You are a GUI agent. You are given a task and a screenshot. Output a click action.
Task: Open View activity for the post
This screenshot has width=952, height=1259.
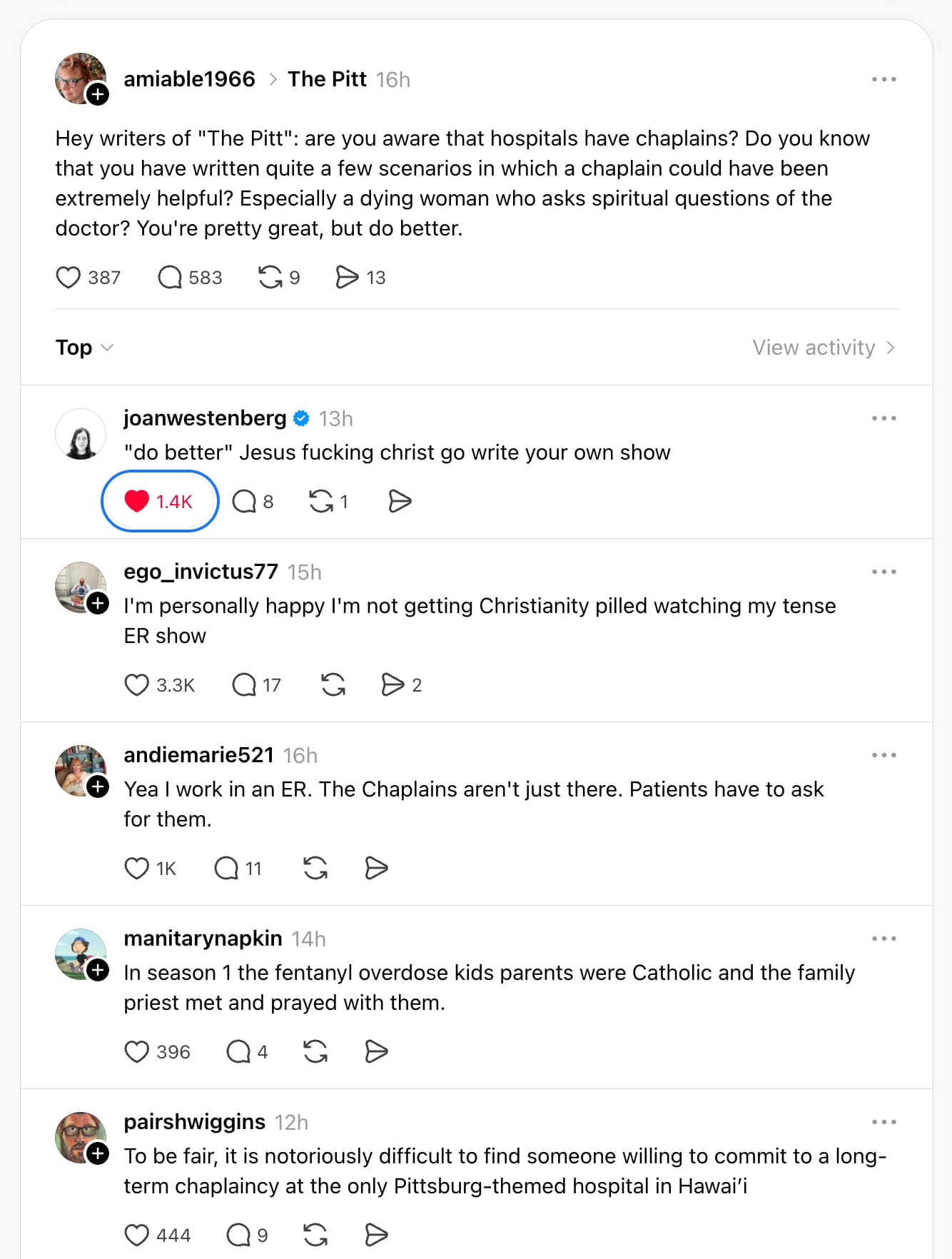(816, 348)
